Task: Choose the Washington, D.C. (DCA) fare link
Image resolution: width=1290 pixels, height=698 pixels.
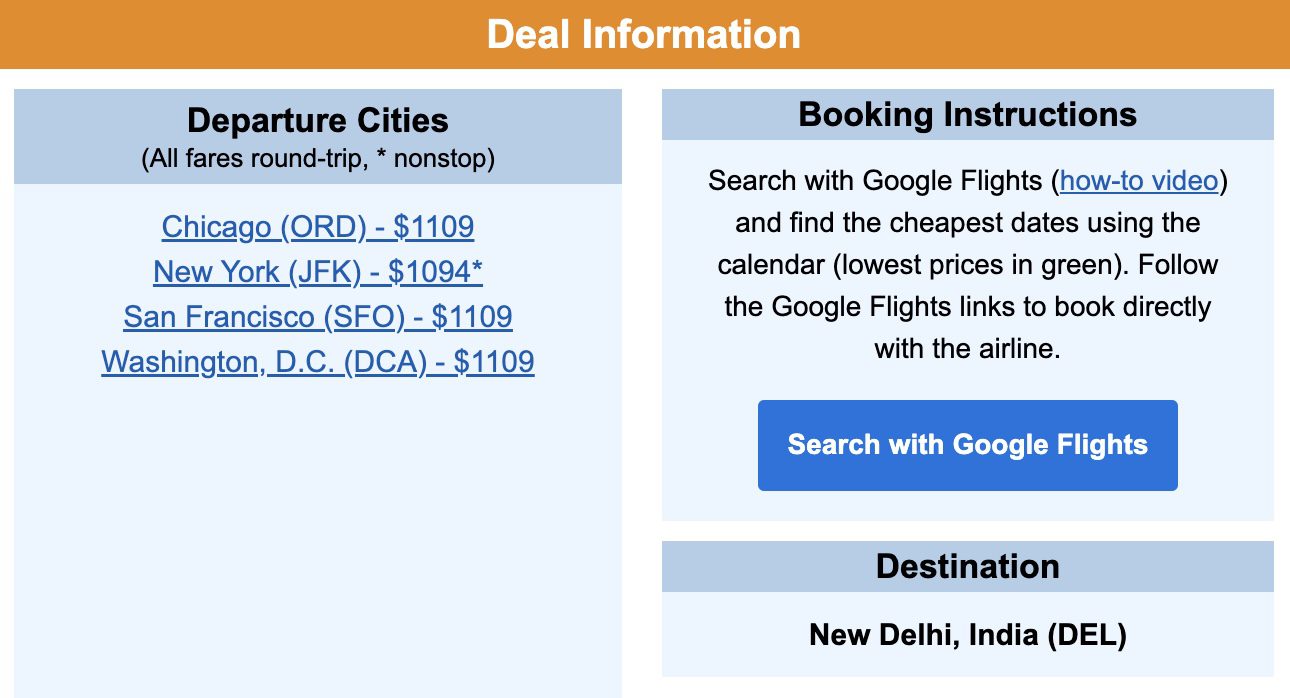Action: 317,361
